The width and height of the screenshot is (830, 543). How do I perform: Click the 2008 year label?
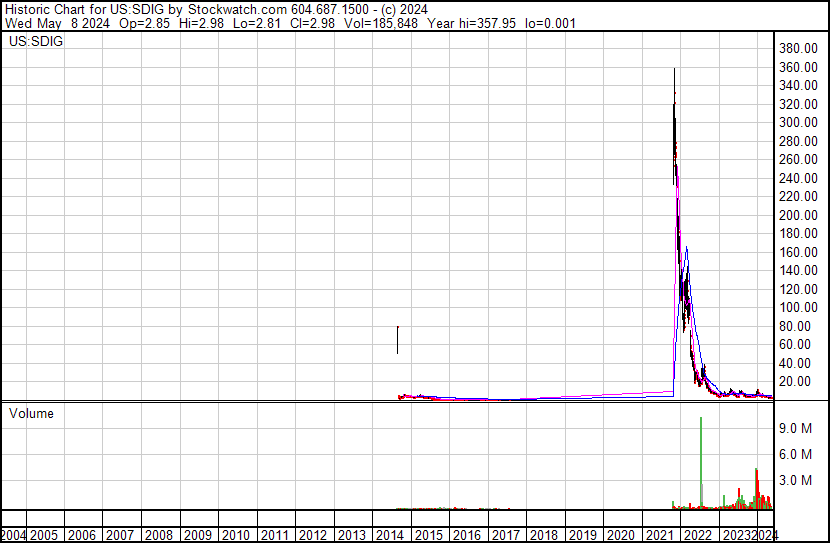159,535
